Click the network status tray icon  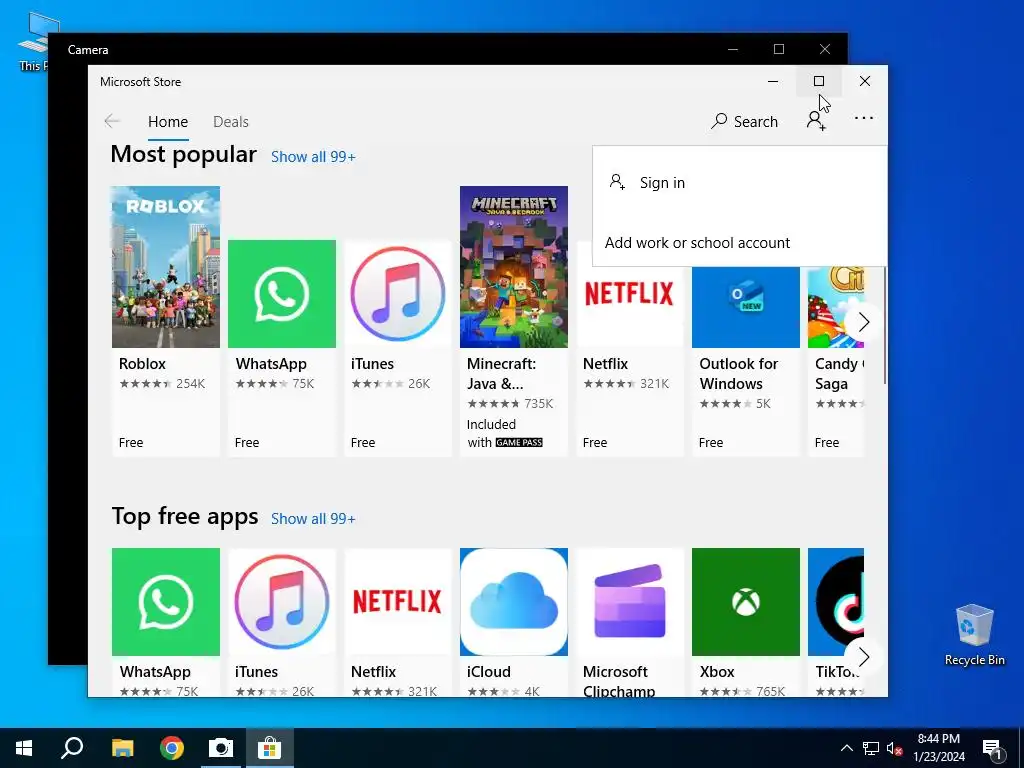click(x=871, y=748)
